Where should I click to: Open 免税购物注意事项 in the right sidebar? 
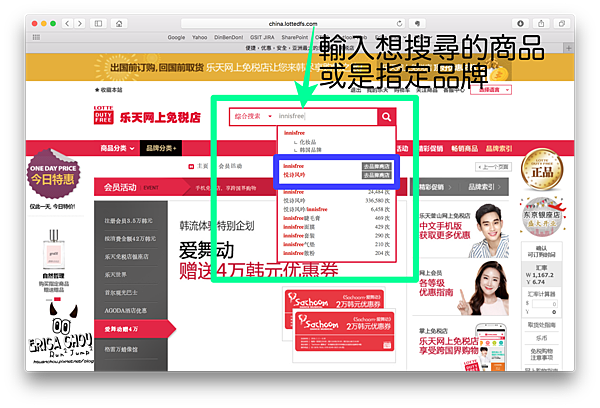pyautogui.click(x=541, y=354)
